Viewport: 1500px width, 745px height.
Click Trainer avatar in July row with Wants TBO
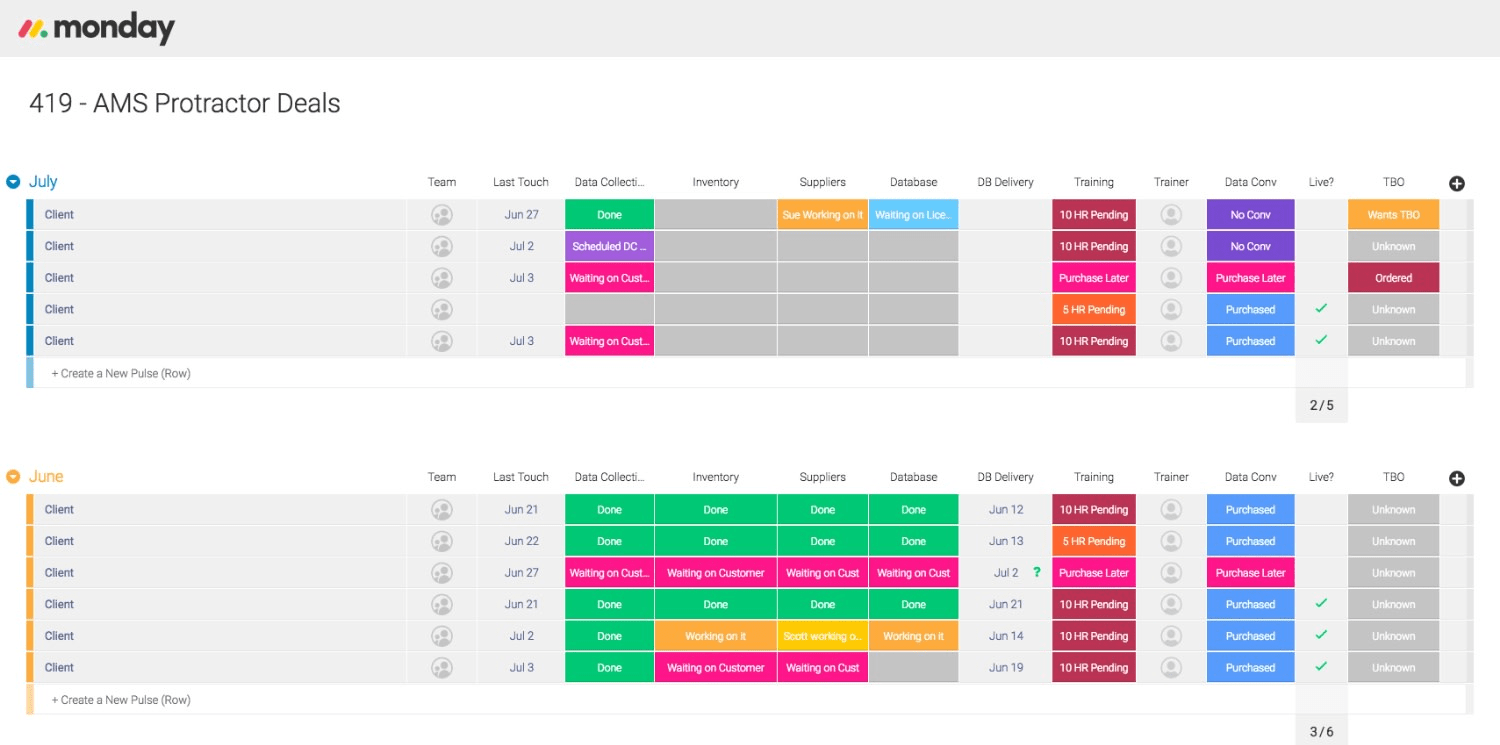coord(1171,215)
